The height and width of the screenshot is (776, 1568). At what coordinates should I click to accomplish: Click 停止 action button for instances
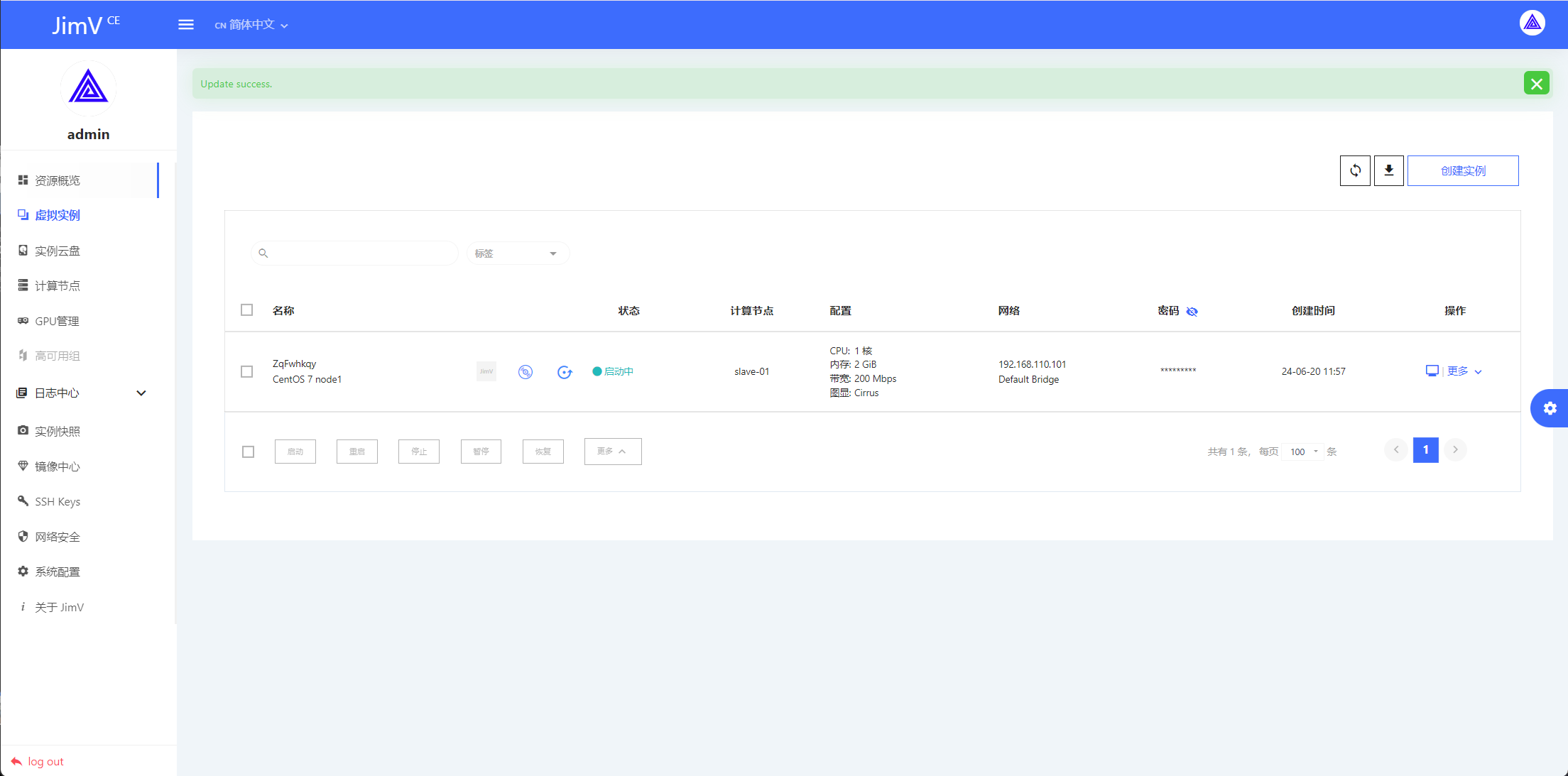click(x=420, y=451)
